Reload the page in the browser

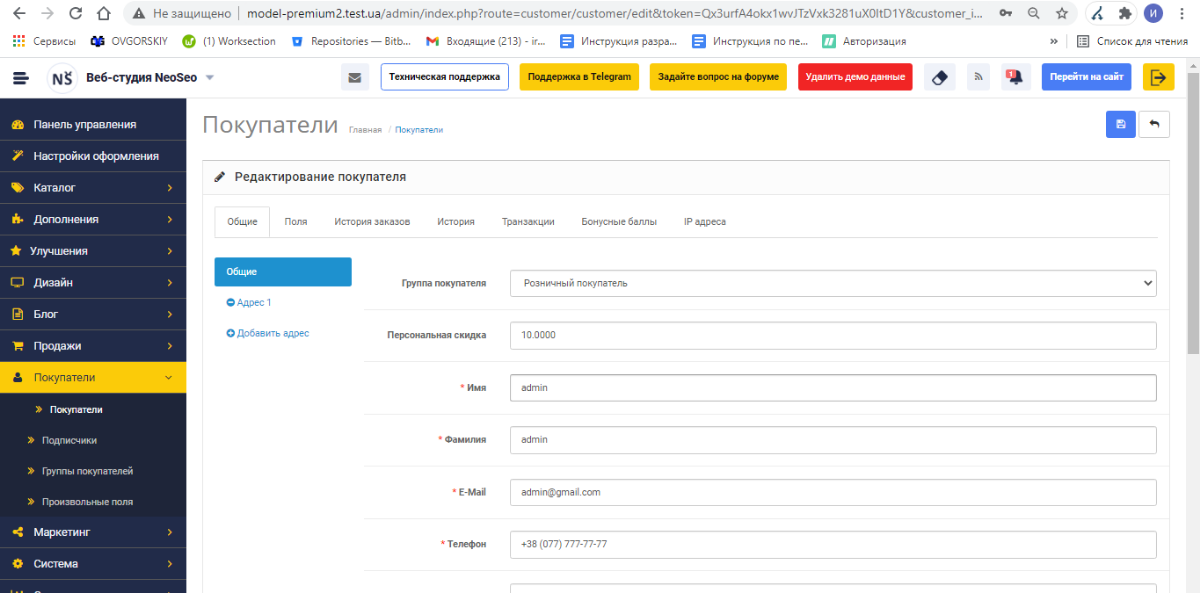(76, 14)
